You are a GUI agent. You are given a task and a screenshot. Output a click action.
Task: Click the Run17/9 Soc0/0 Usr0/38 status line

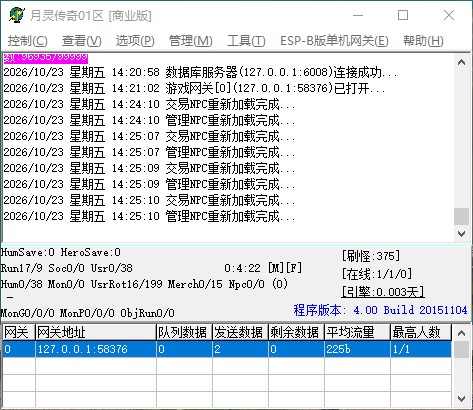click(x=67, y=268)
